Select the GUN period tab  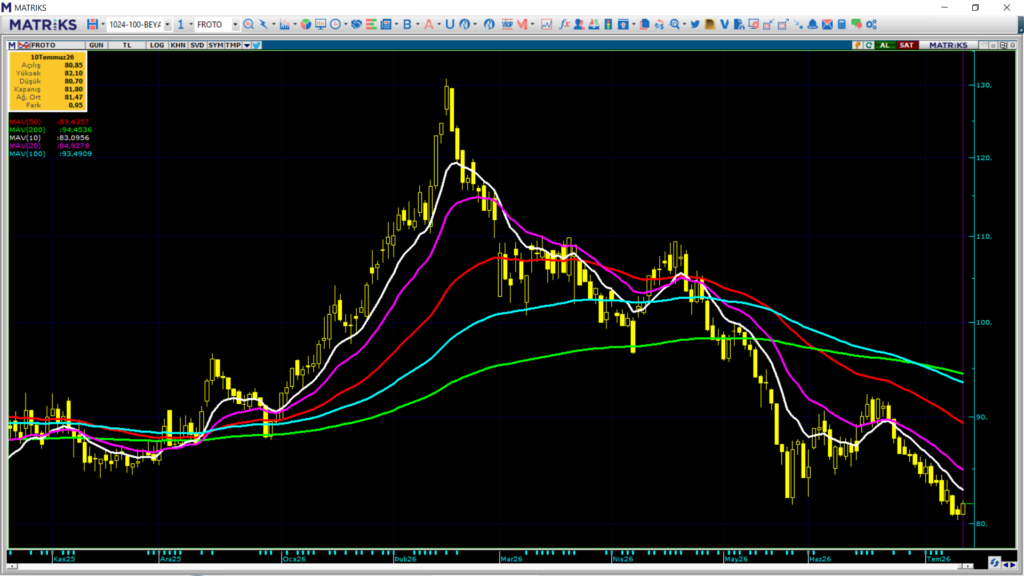point(96,45)
